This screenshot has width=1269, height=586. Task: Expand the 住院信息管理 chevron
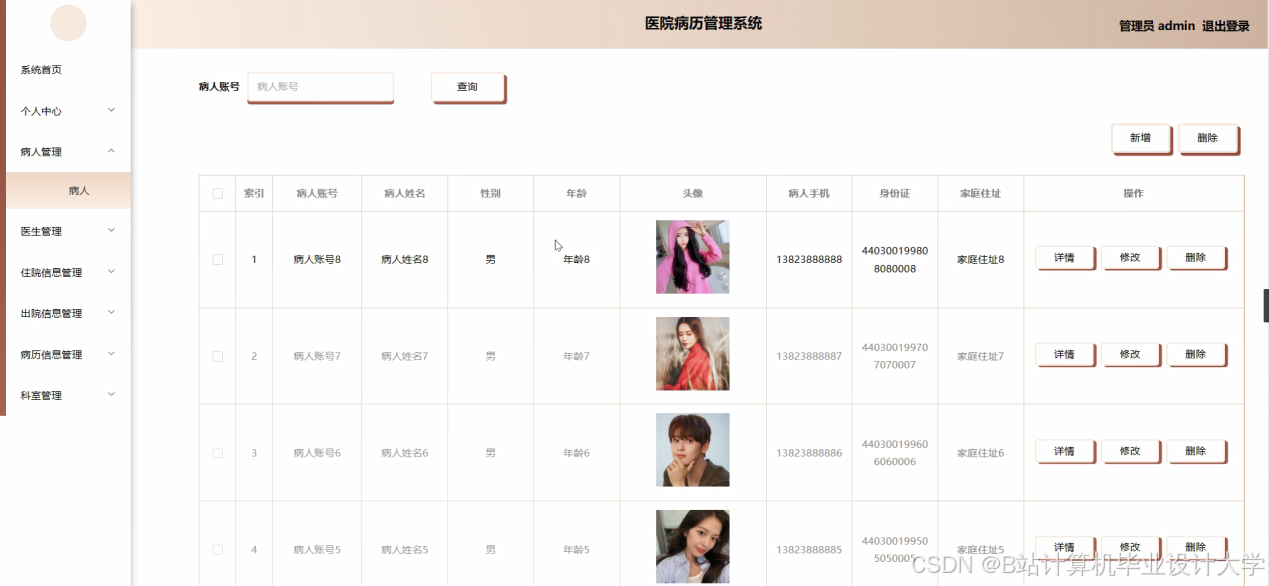pyautogui.click(x=111, y=271)
